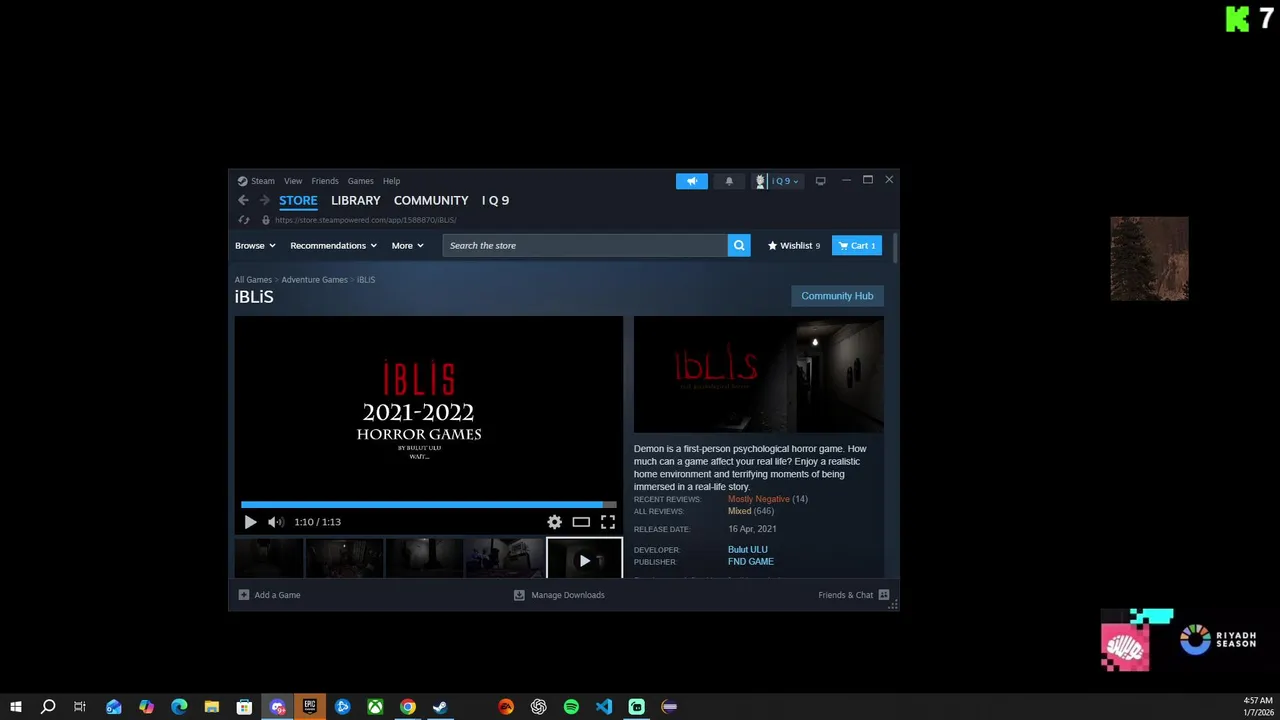Open the Windows Start menu
This screenshot has width=1280, height=720.
(16, 707)
